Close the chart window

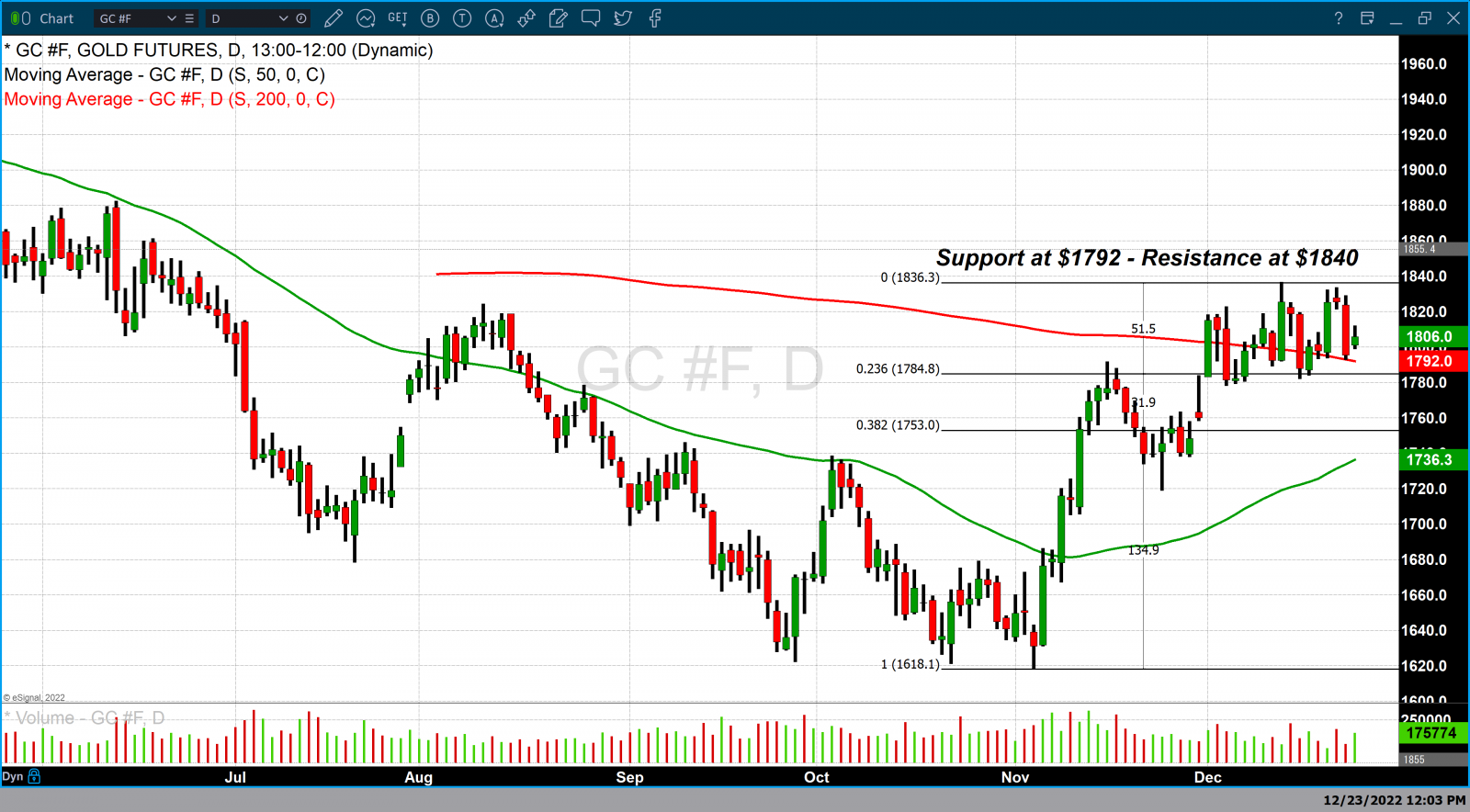[x=1453, y=18]
